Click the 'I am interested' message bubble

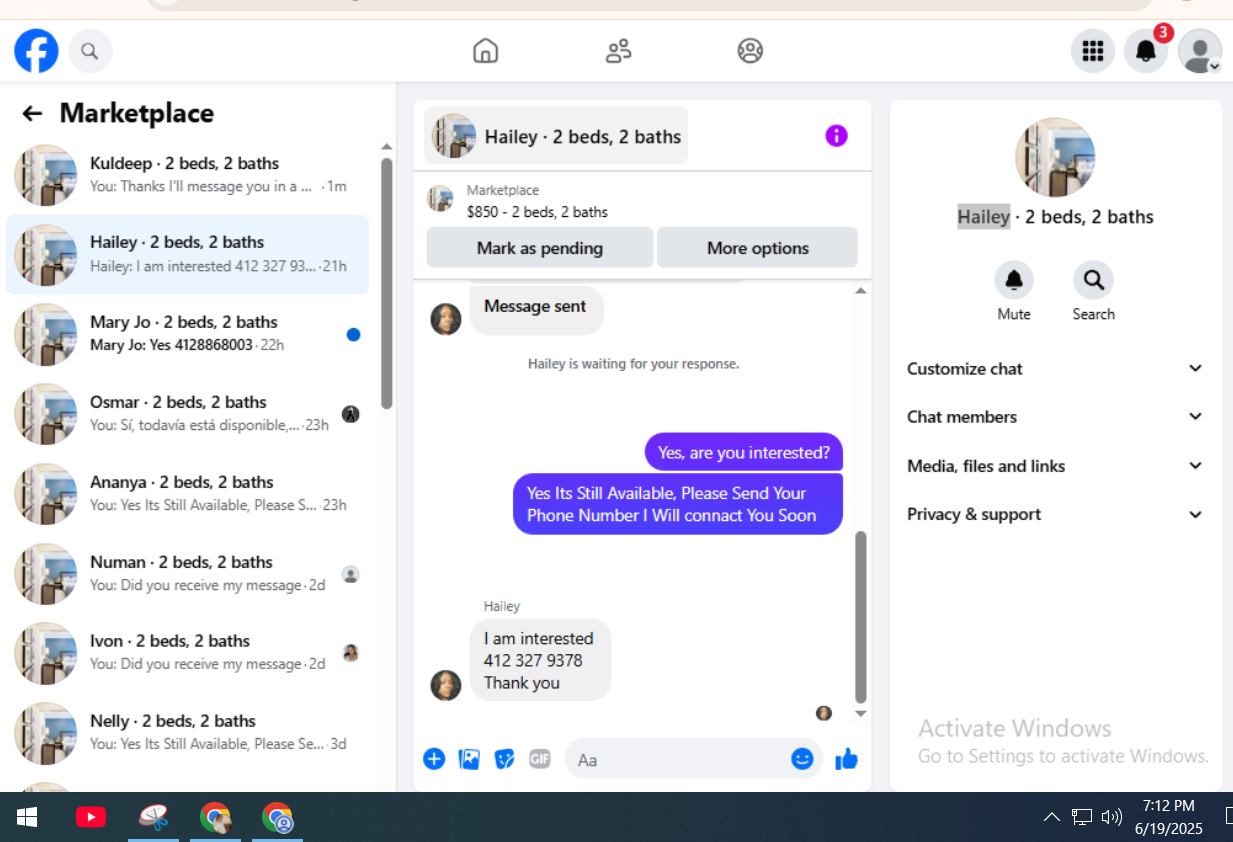(x=540, y=660)
